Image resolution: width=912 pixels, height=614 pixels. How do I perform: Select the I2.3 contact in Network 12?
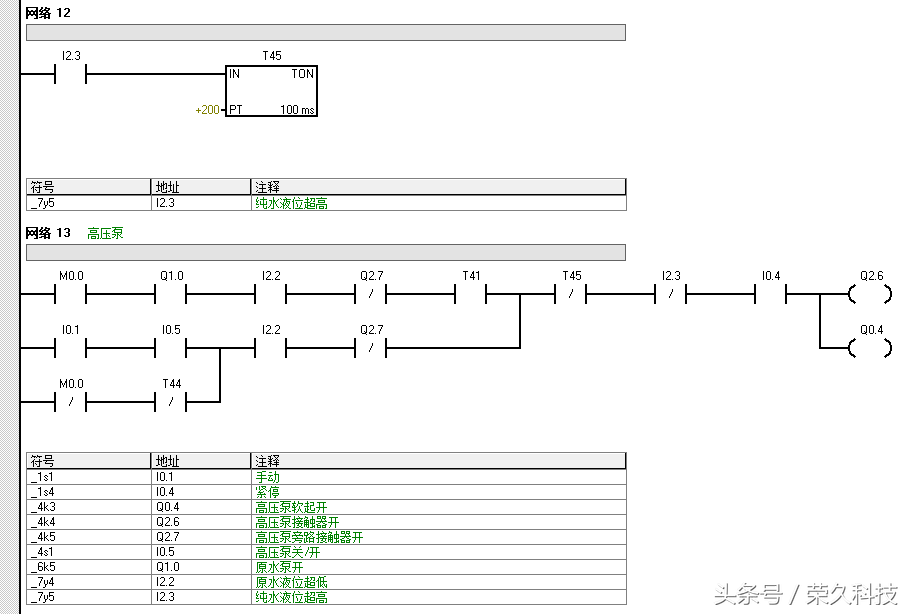70,74
